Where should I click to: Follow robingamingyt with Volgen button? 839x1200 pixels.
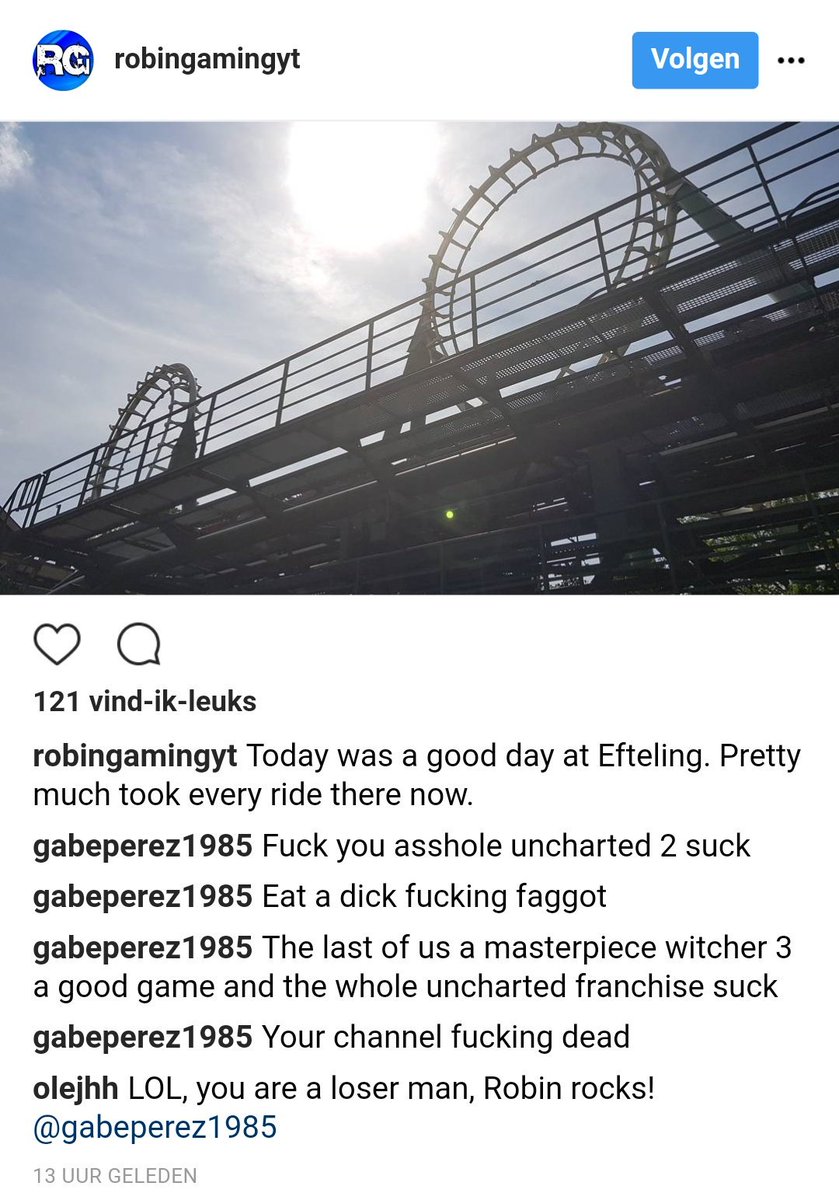695,59
